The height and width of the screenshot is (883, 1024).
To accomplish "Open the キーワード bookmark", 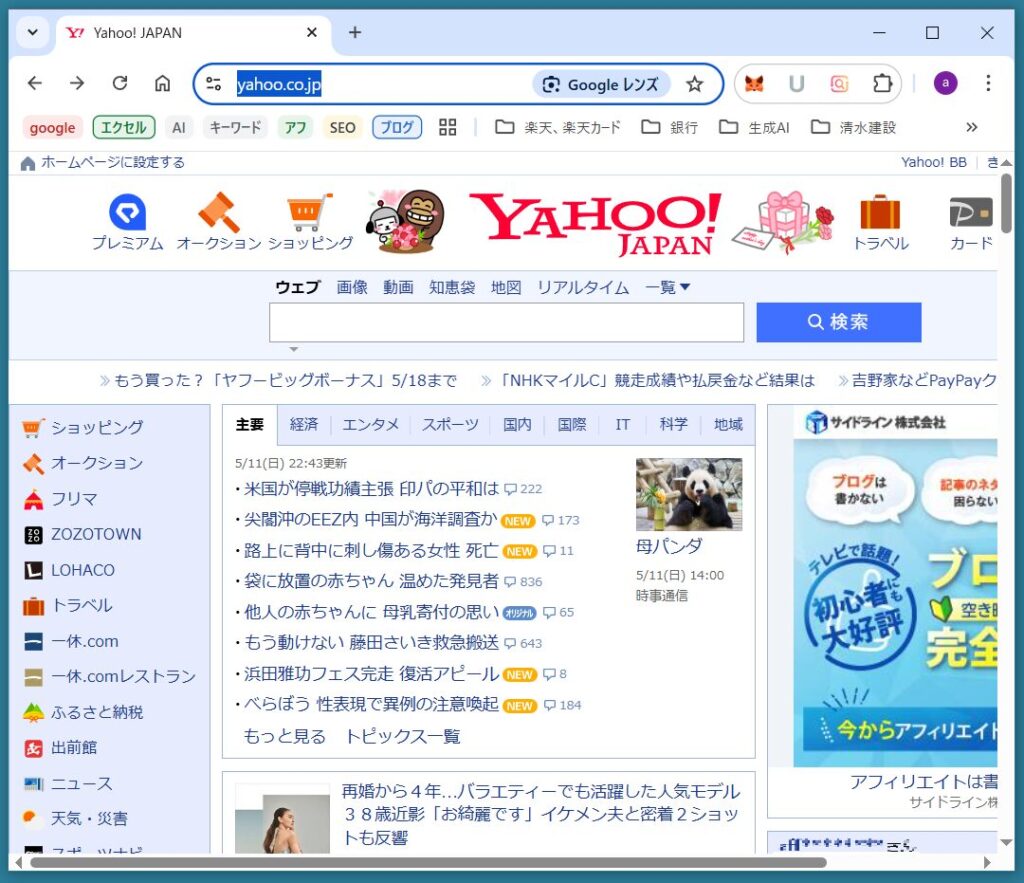I will click(x=235, y=127).
